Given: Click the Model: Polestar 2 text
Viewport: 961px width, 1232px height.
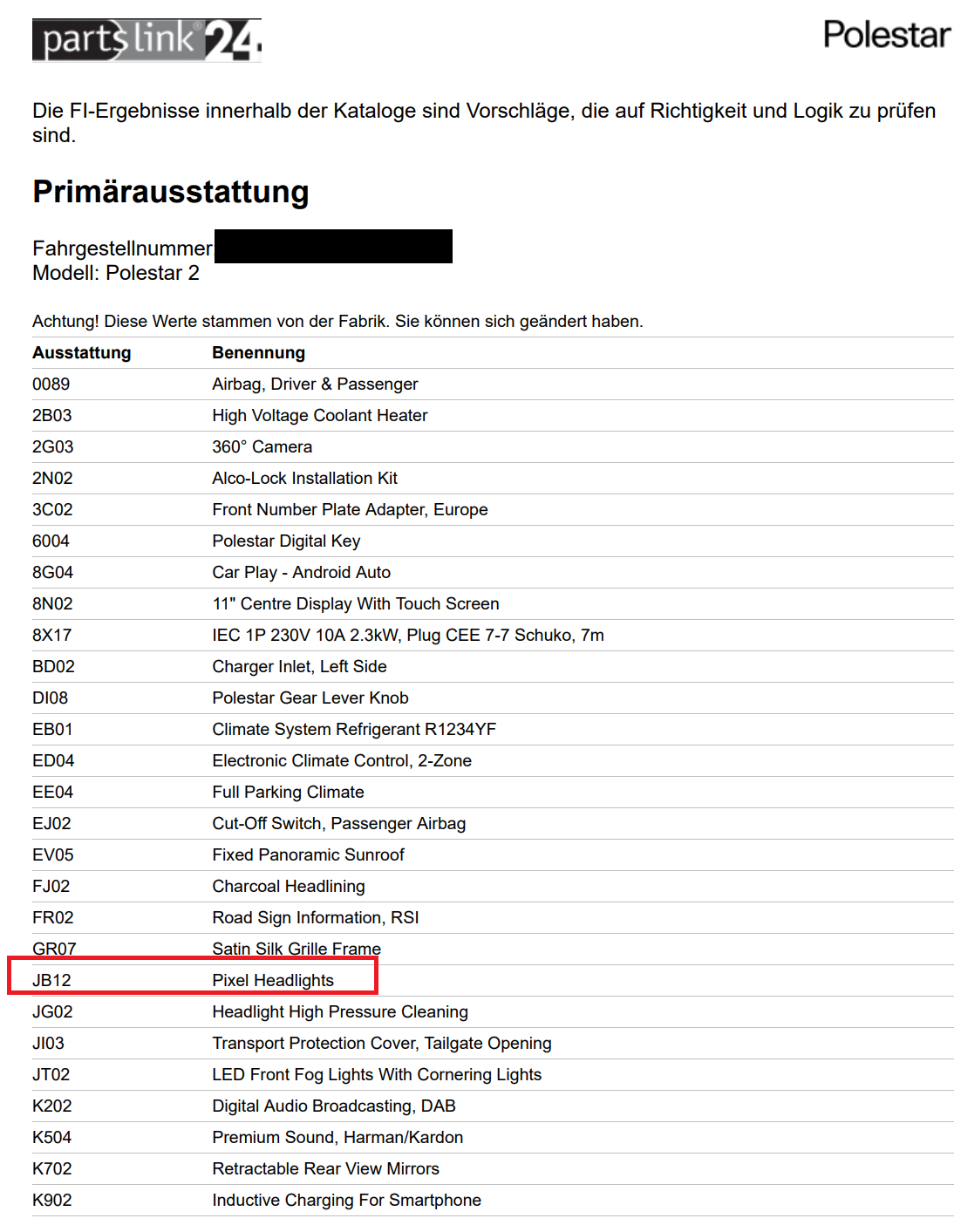Looking at the screenshot, I should (x=116, y=273).
